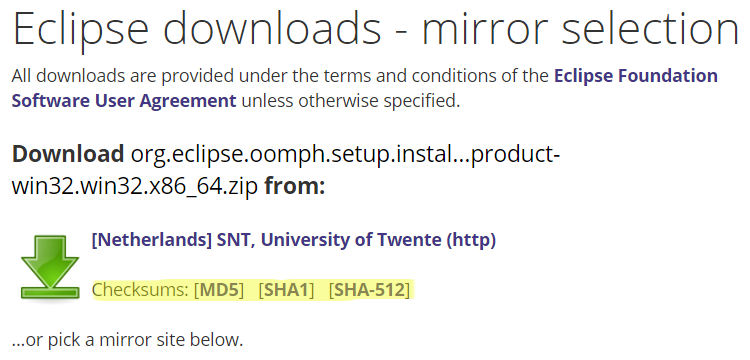The height and width of the screenshot is (360, 750).
Task: Click the '...or pick a mirror site below' text
Action: [x=127, y=340]
